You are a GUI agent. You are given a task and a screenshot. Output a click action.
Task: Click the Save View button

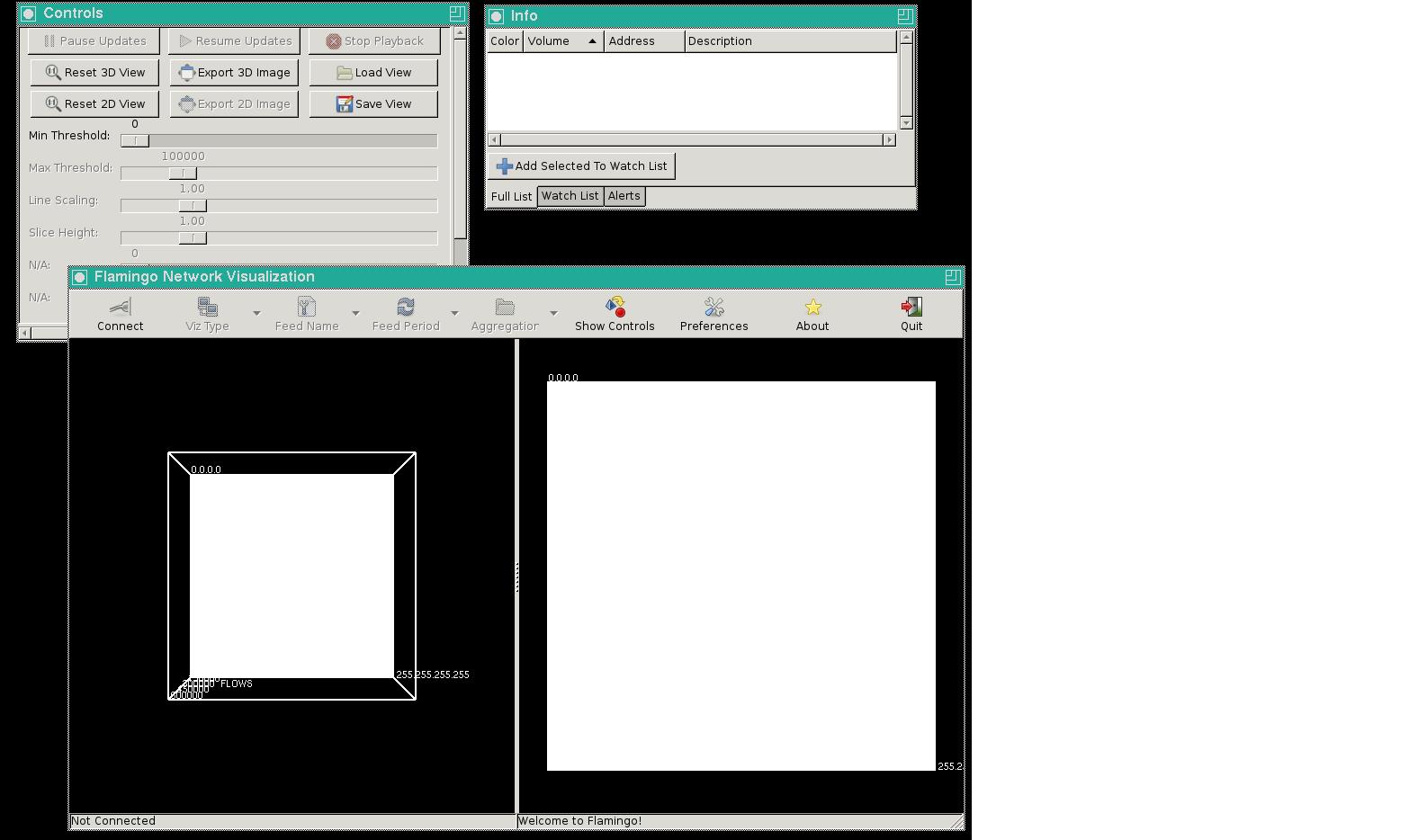374,104
